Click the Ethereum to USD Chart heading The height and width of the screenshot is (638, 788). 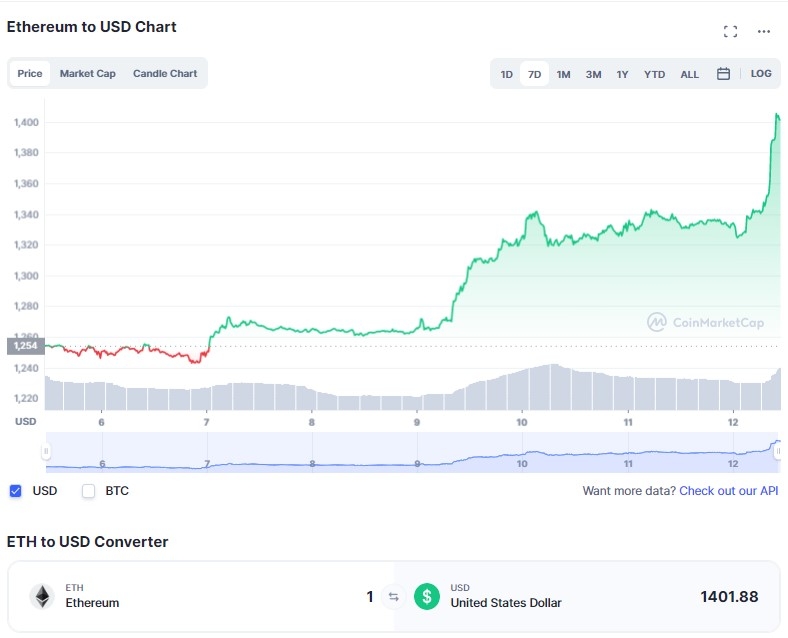pos(91,27)
